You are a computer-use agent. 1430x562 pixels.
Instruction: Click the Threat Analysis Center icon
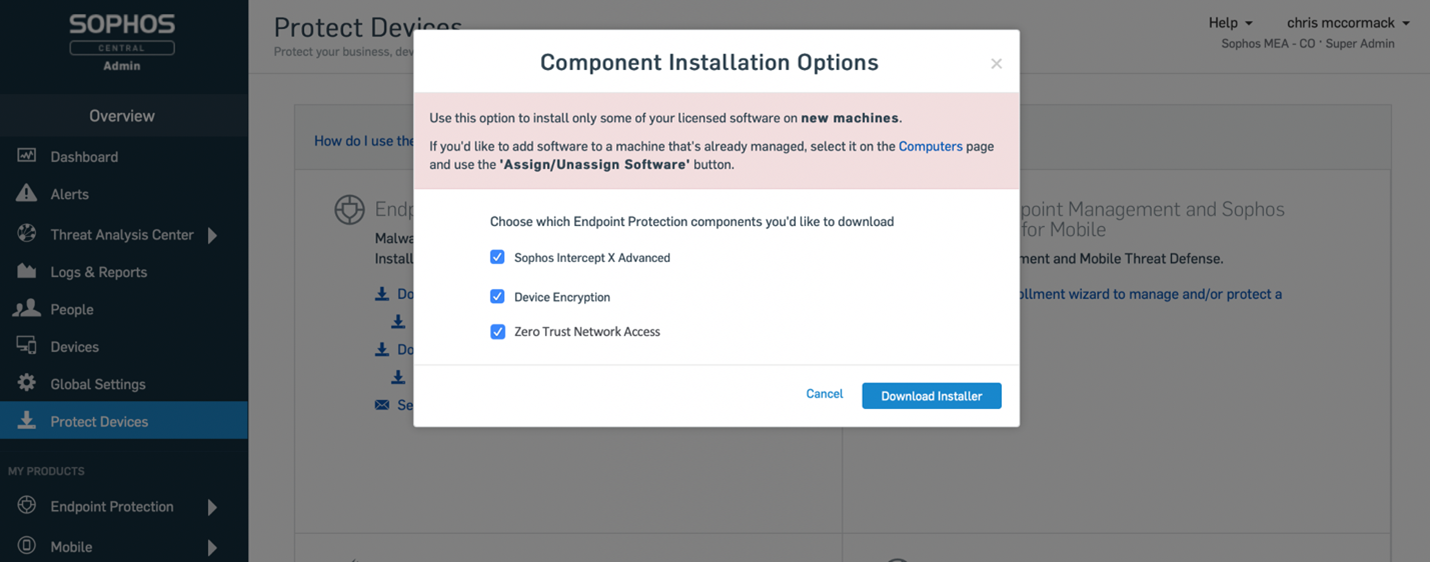click(27, 234)
